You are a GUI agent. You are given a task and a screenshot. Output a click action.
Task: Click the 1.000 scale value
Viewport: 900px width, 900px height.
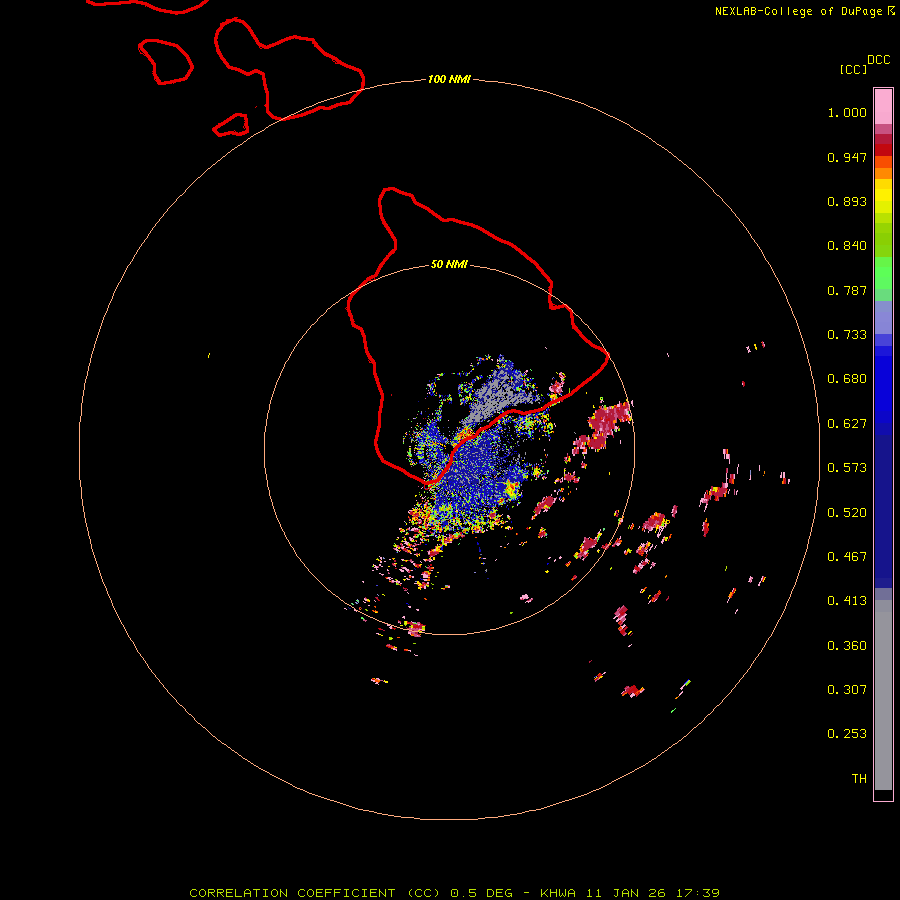coord(847,112)
